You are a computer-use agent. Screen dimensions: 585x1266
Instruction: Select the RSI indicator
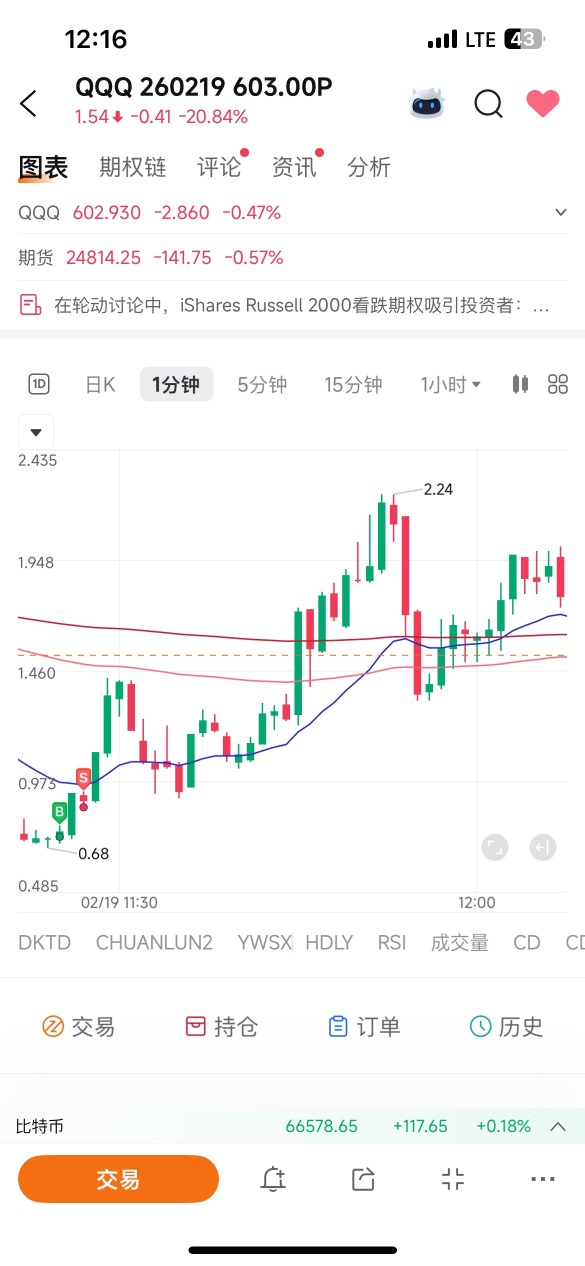click(392, 942)
